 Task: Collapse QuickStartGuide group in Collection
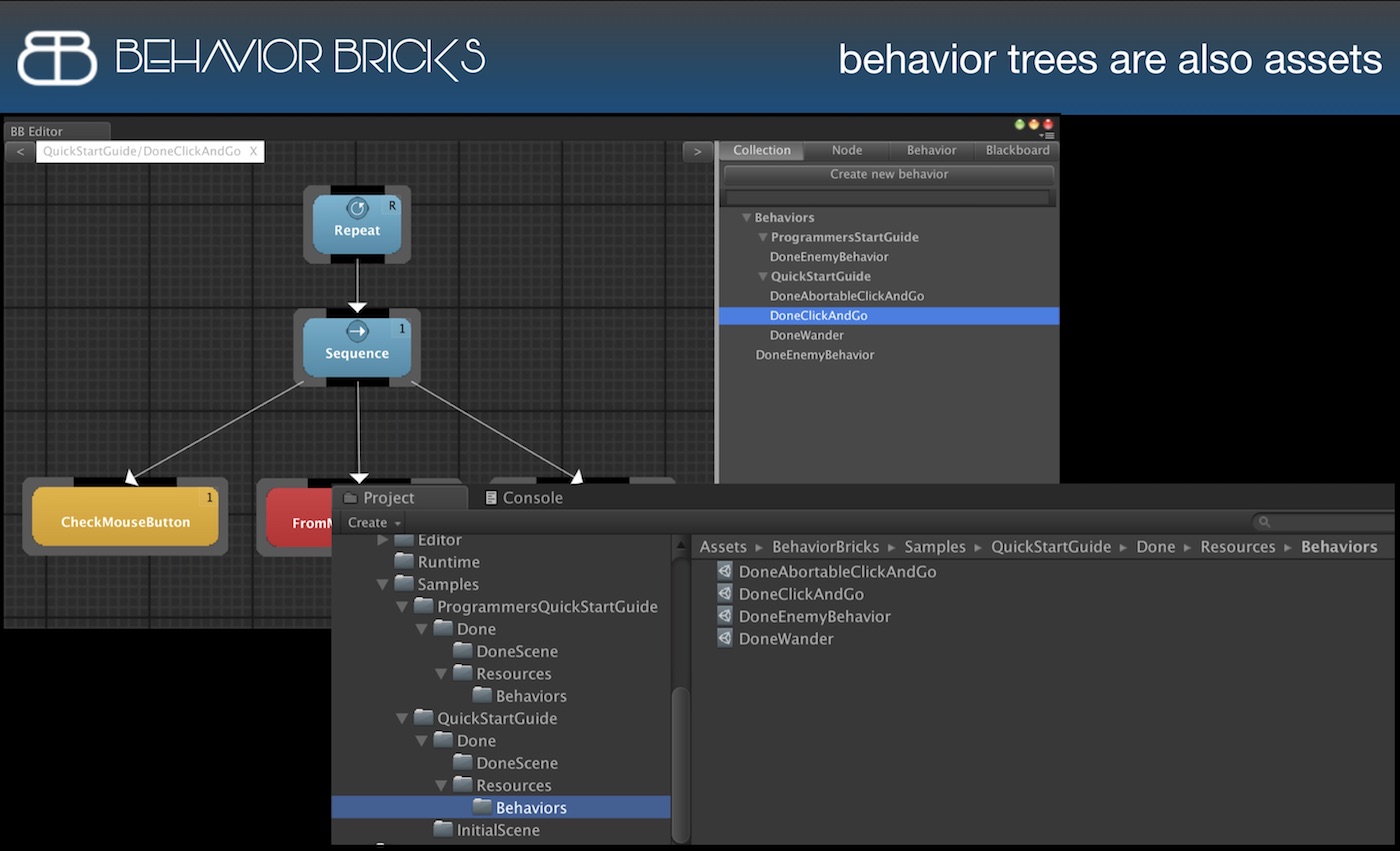click(762, 276)
